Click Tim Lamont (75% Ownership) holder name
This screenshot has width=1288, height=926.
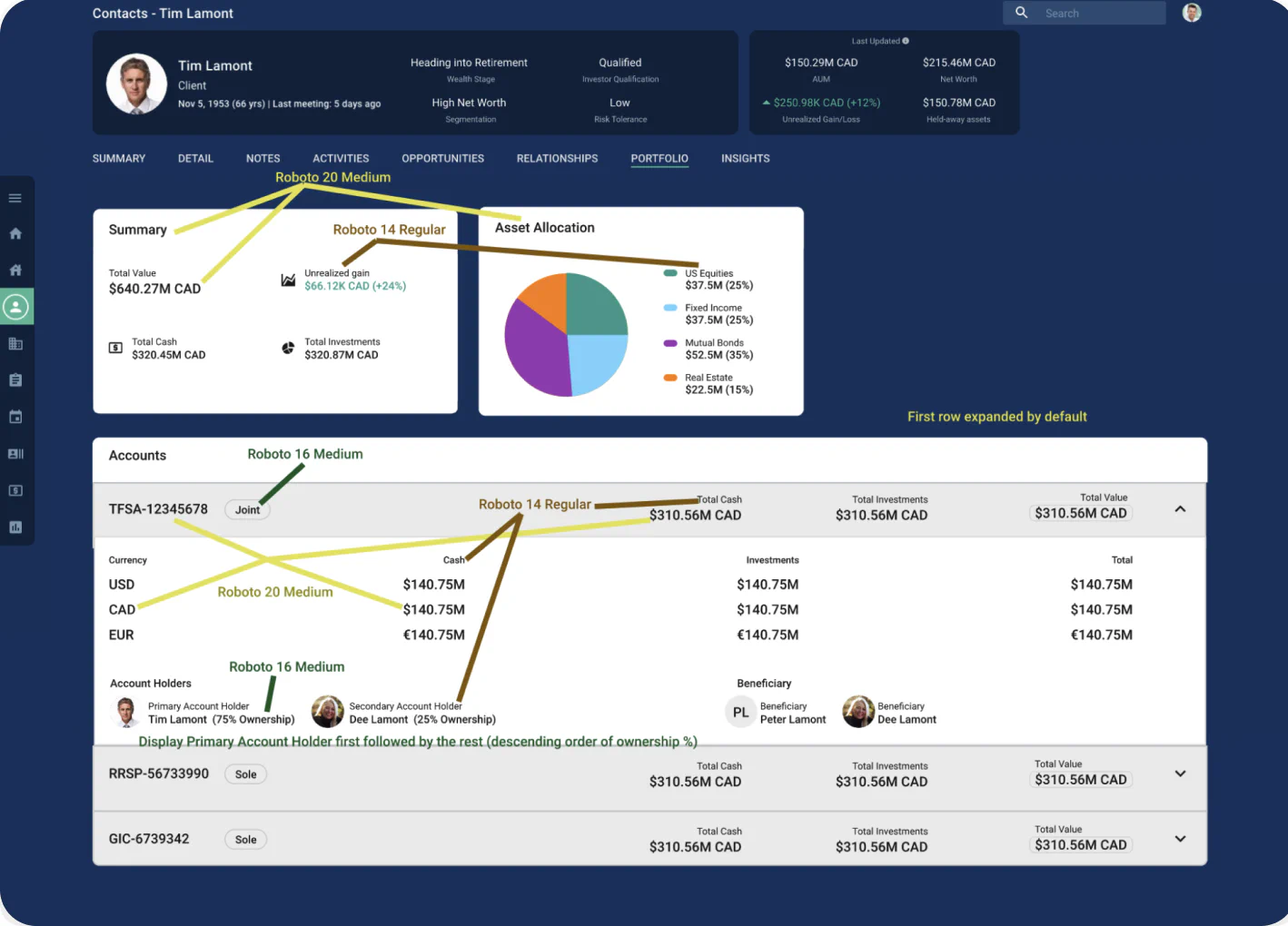222,720
